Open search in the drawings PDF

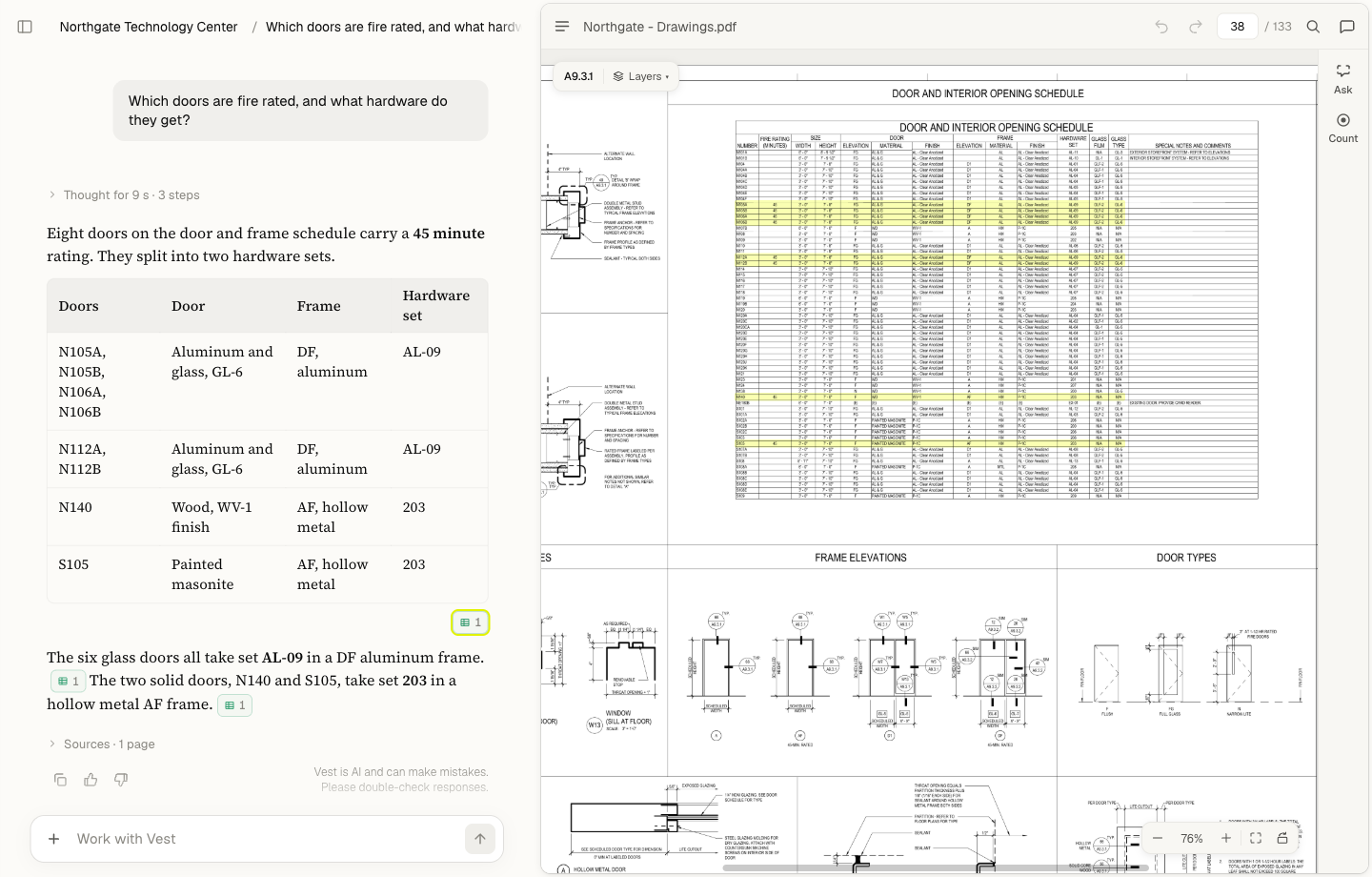click(1313, 27)
